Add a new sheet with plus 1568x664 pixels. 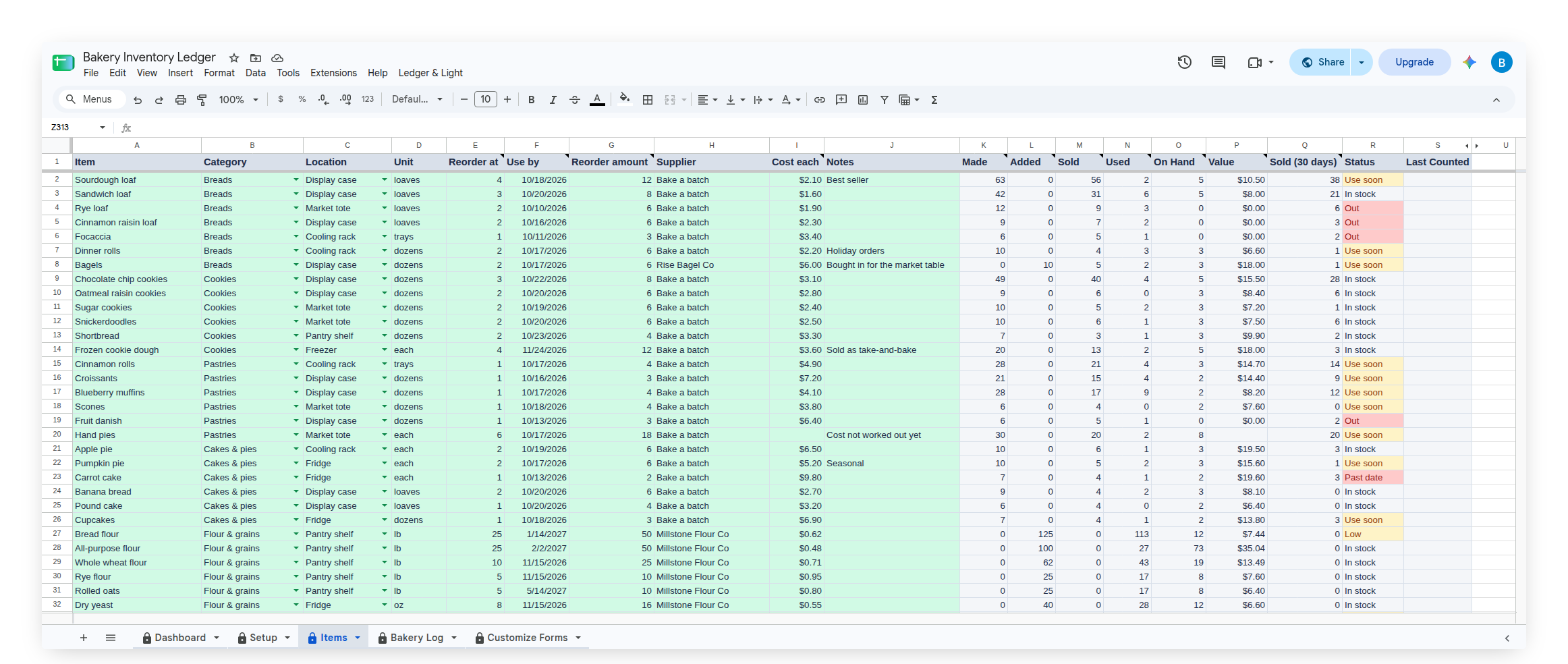tap(84, 638)
